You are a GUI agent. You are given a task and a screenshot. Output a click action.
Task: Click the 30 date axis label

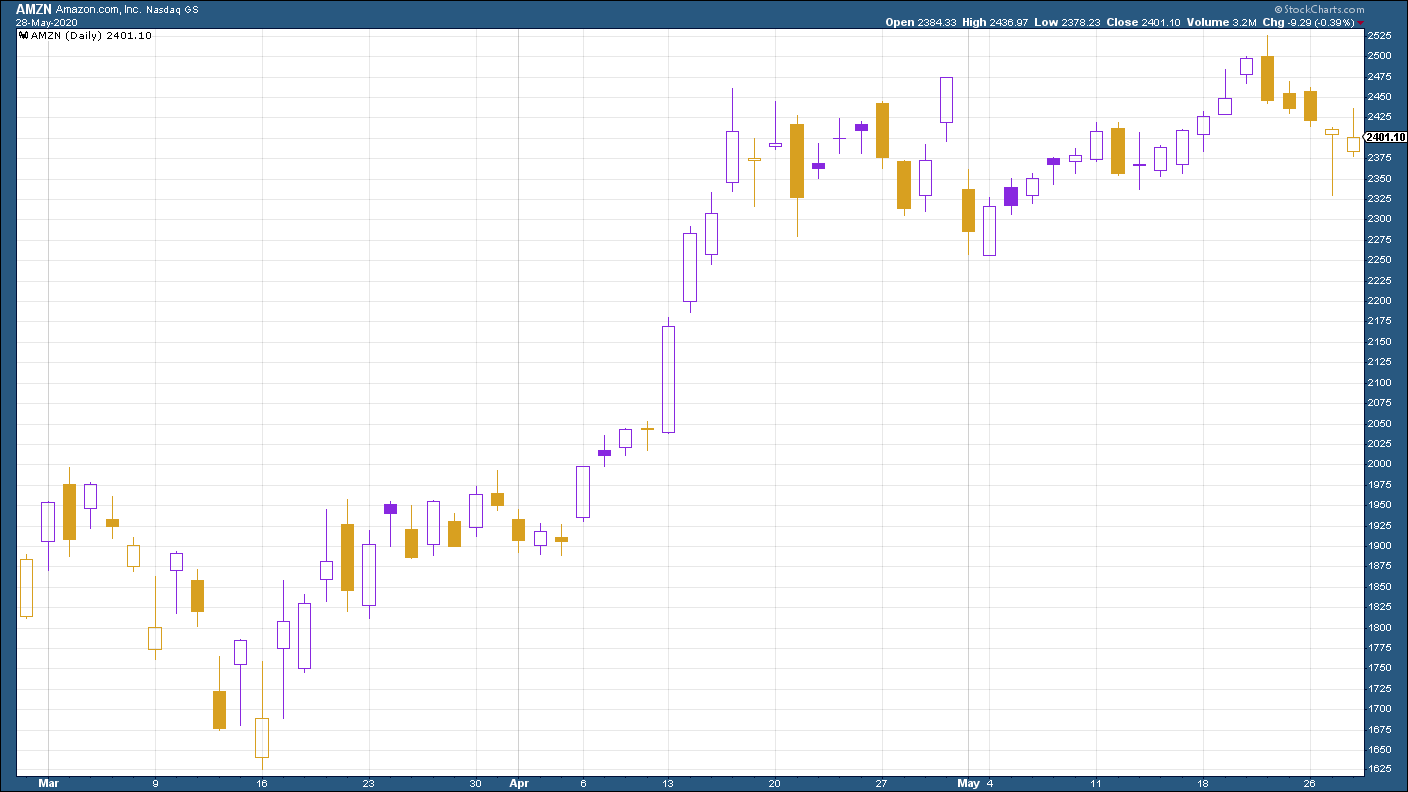(x=476, y=784)
